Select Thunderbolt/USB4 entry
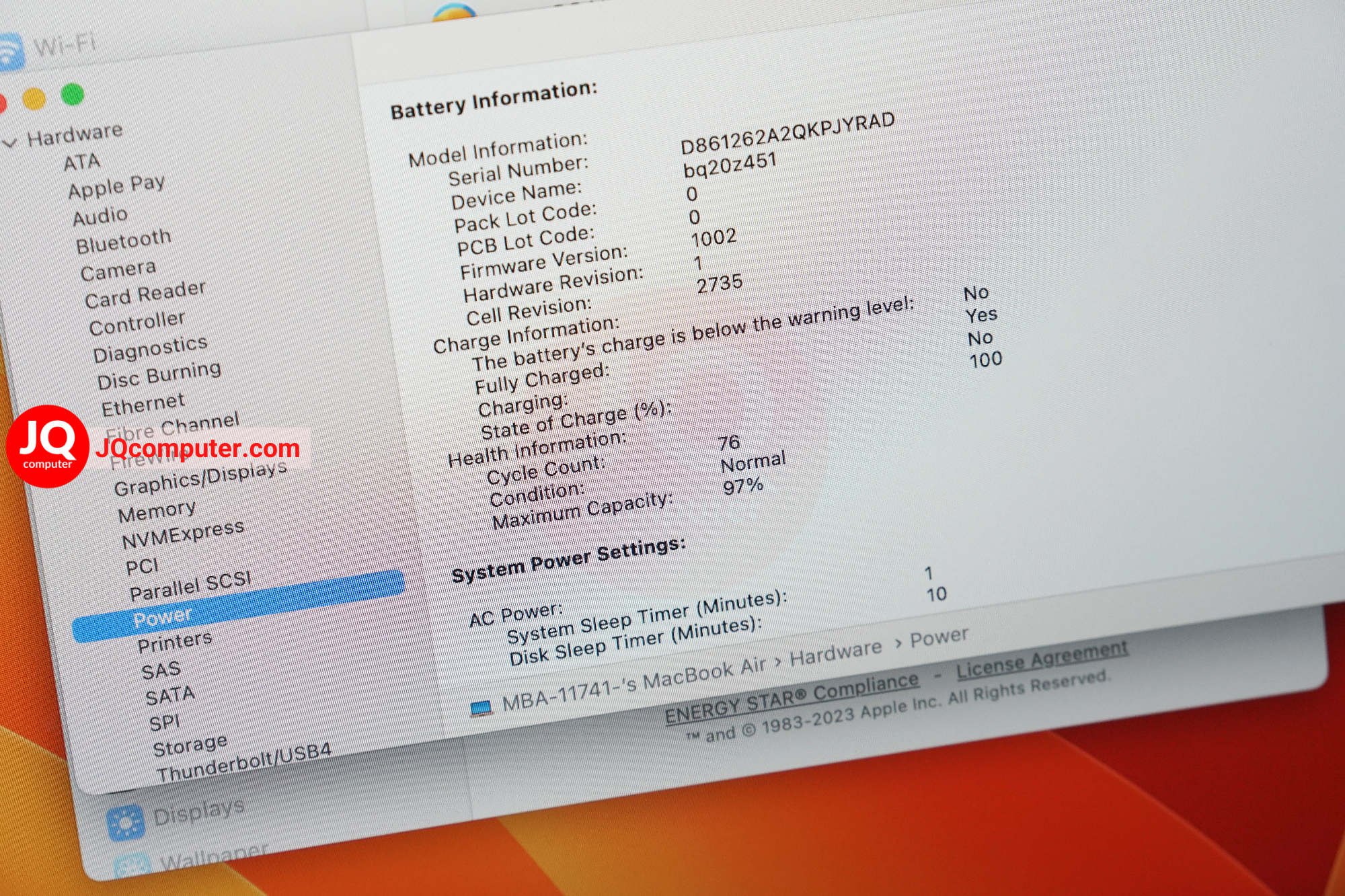The height and width of the screenshot is (896, 1345). [245, 764]
